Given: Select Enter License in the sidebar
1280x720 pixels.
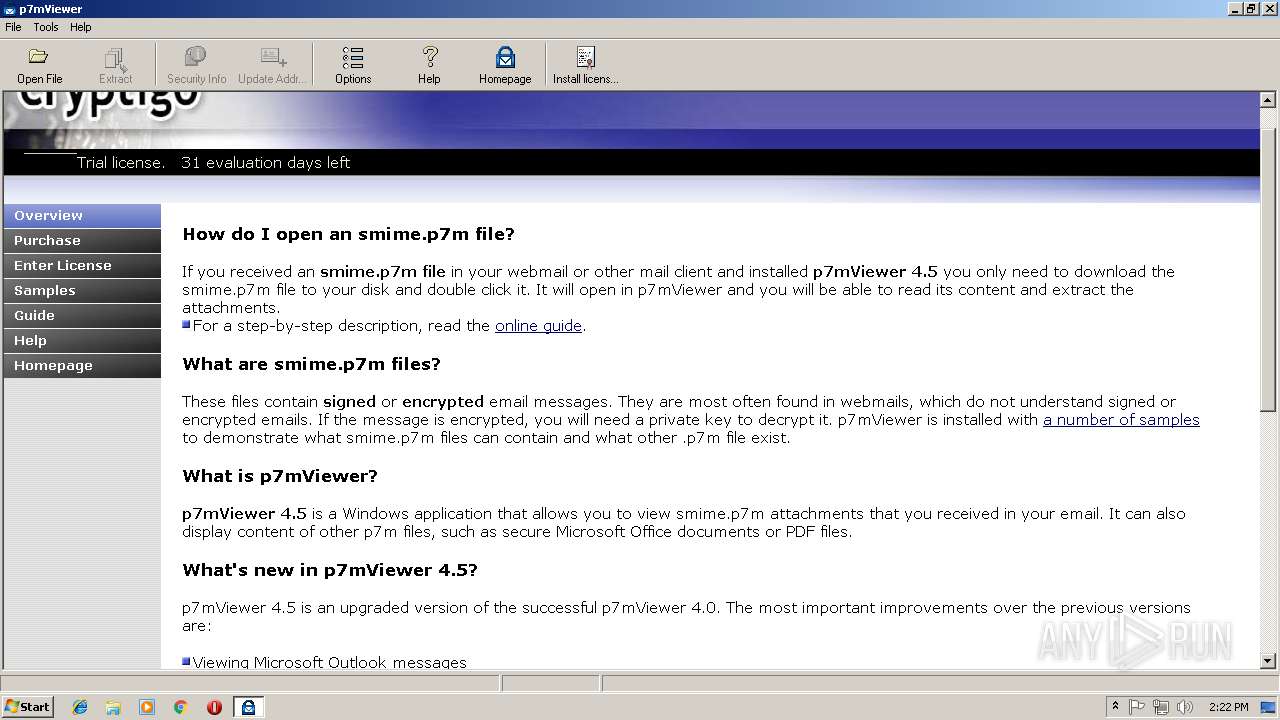Looking at the screenshot, I should (82, 265).
